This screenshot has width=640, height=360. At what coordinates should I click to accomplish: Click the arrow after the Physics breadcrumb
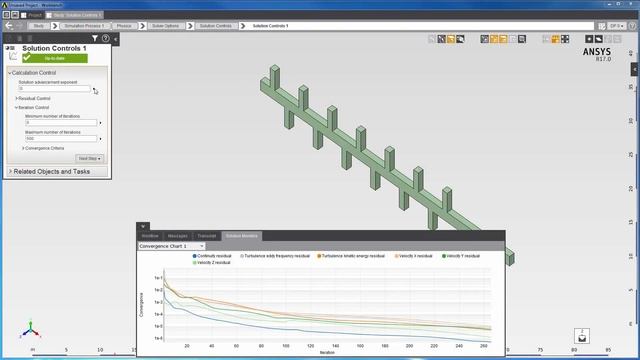[x=142, y=26]
